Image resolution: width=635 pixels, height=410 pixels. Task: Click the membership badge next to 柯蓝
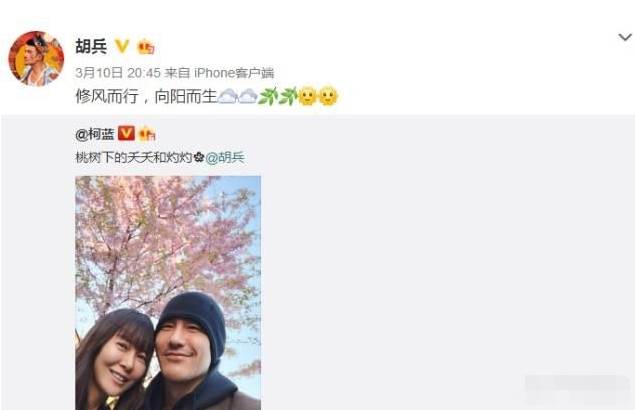coord(147,133)
